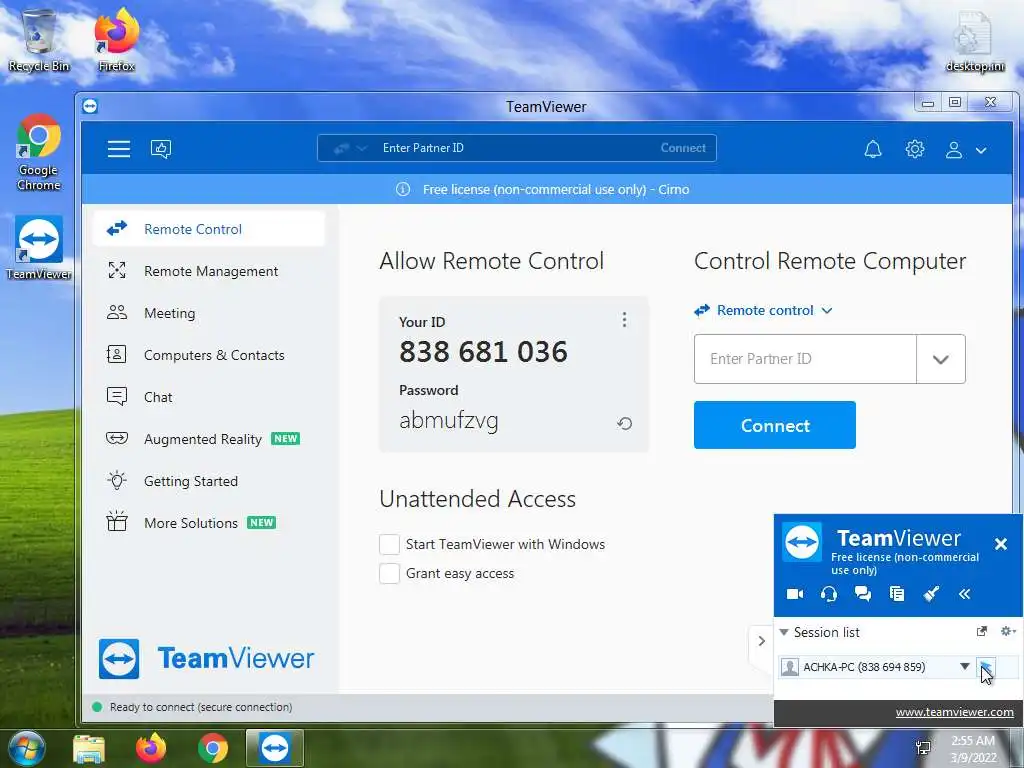The height and width of the screenshot is (768, 1024).
Task: Expand the account dropdown chevron
Action: 981,150
